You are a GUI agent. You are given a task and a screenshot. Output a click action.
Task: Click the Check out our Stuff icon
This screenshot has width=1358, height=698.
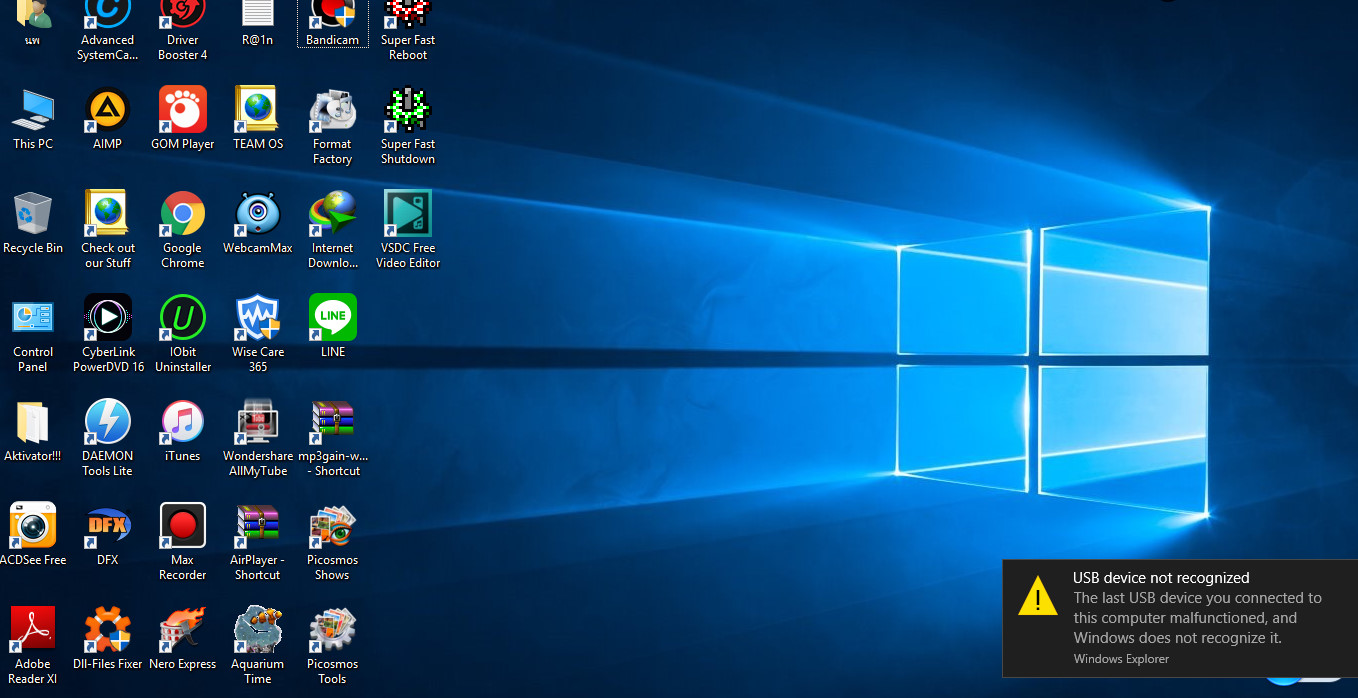tap(108, 214)
